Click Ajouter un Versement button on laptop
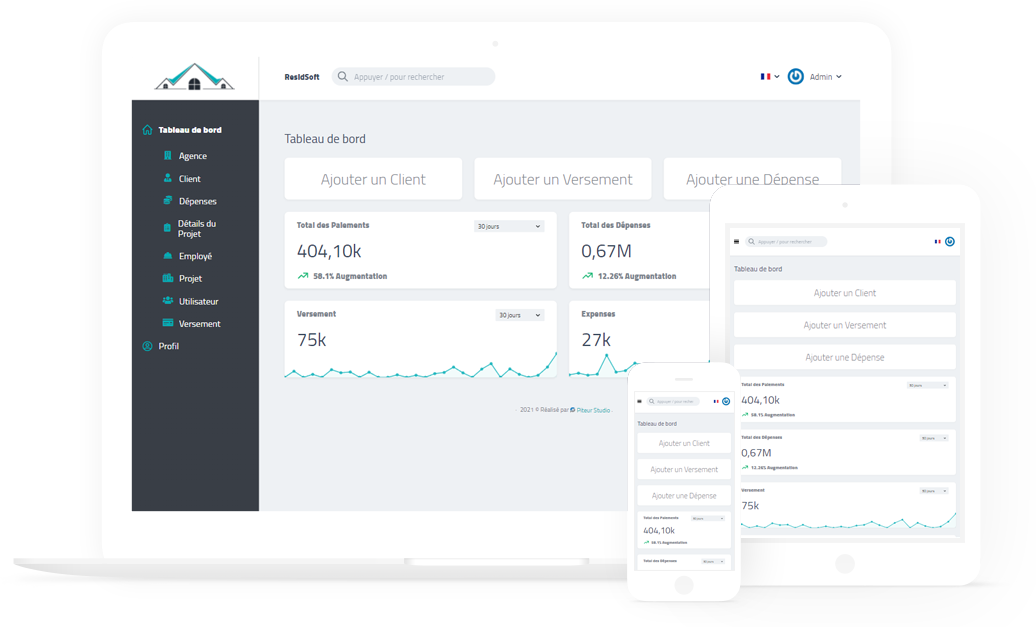 coord(563,179)
